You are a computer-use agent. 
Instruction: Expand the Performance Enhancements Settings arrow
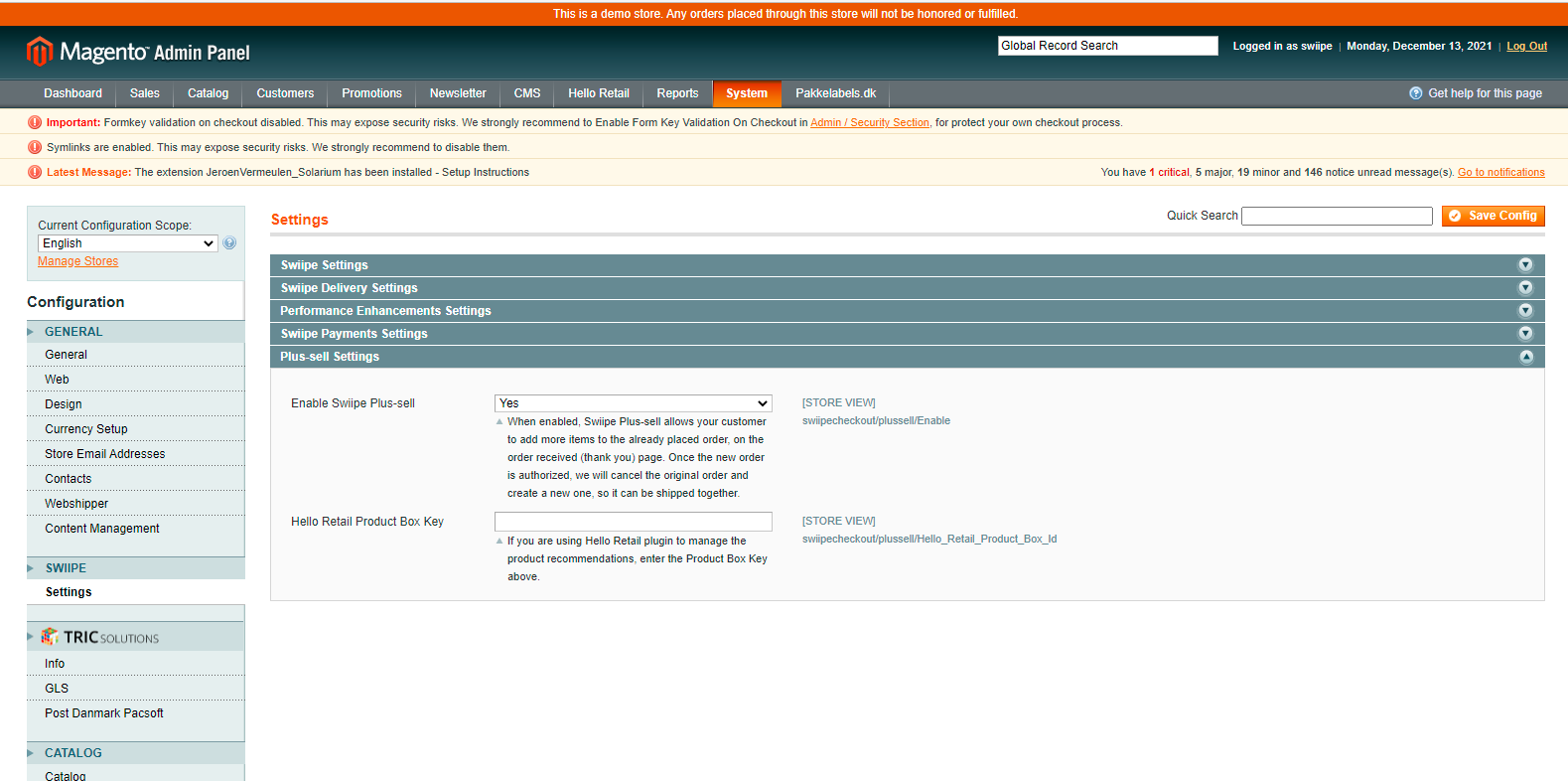pos(1525,311)
